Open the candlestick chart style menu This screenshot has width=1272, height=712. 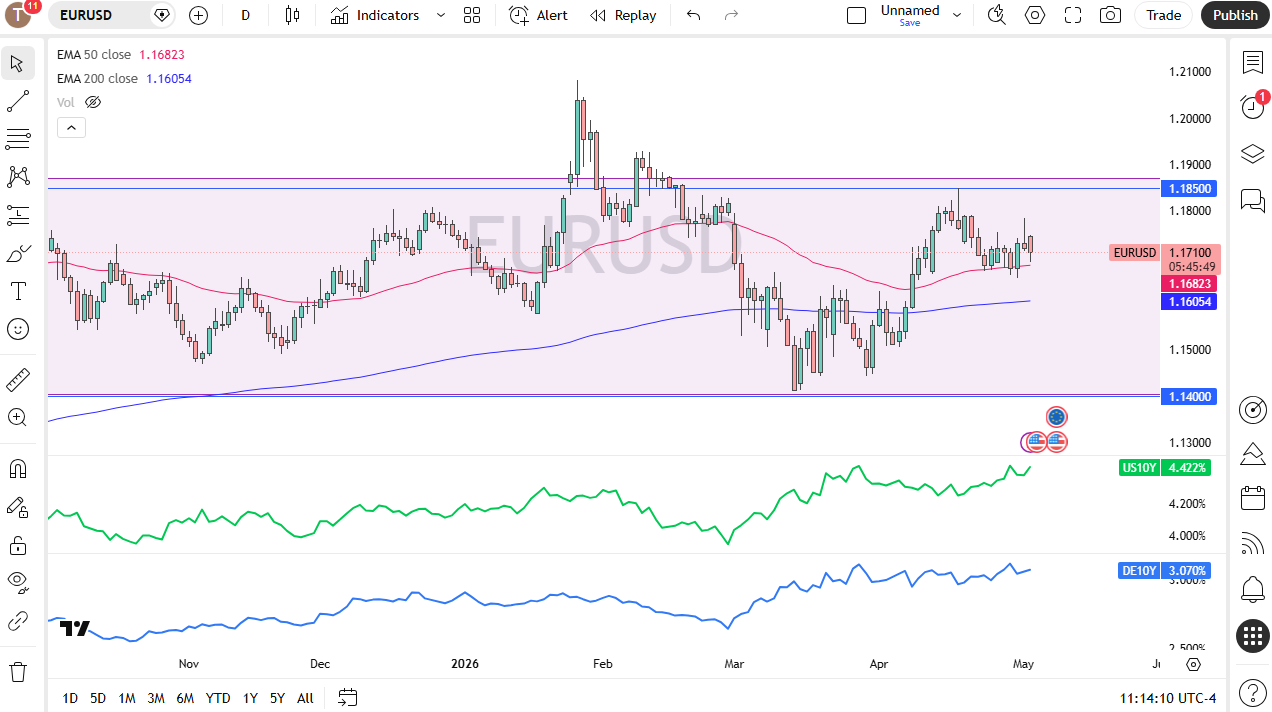[292, 15]
